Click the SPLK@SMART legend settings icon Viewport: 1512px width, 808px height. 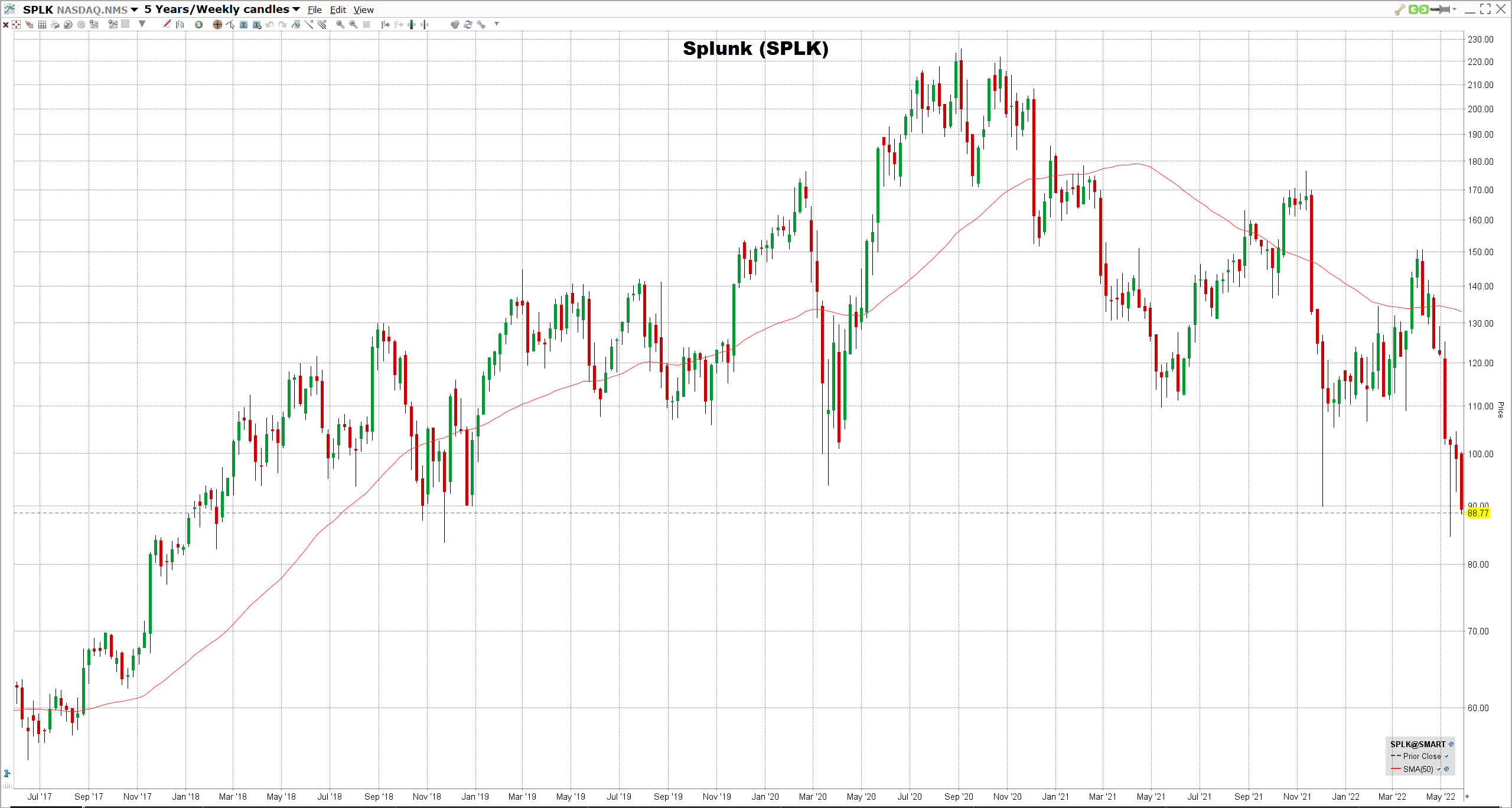coord(1451,744)
